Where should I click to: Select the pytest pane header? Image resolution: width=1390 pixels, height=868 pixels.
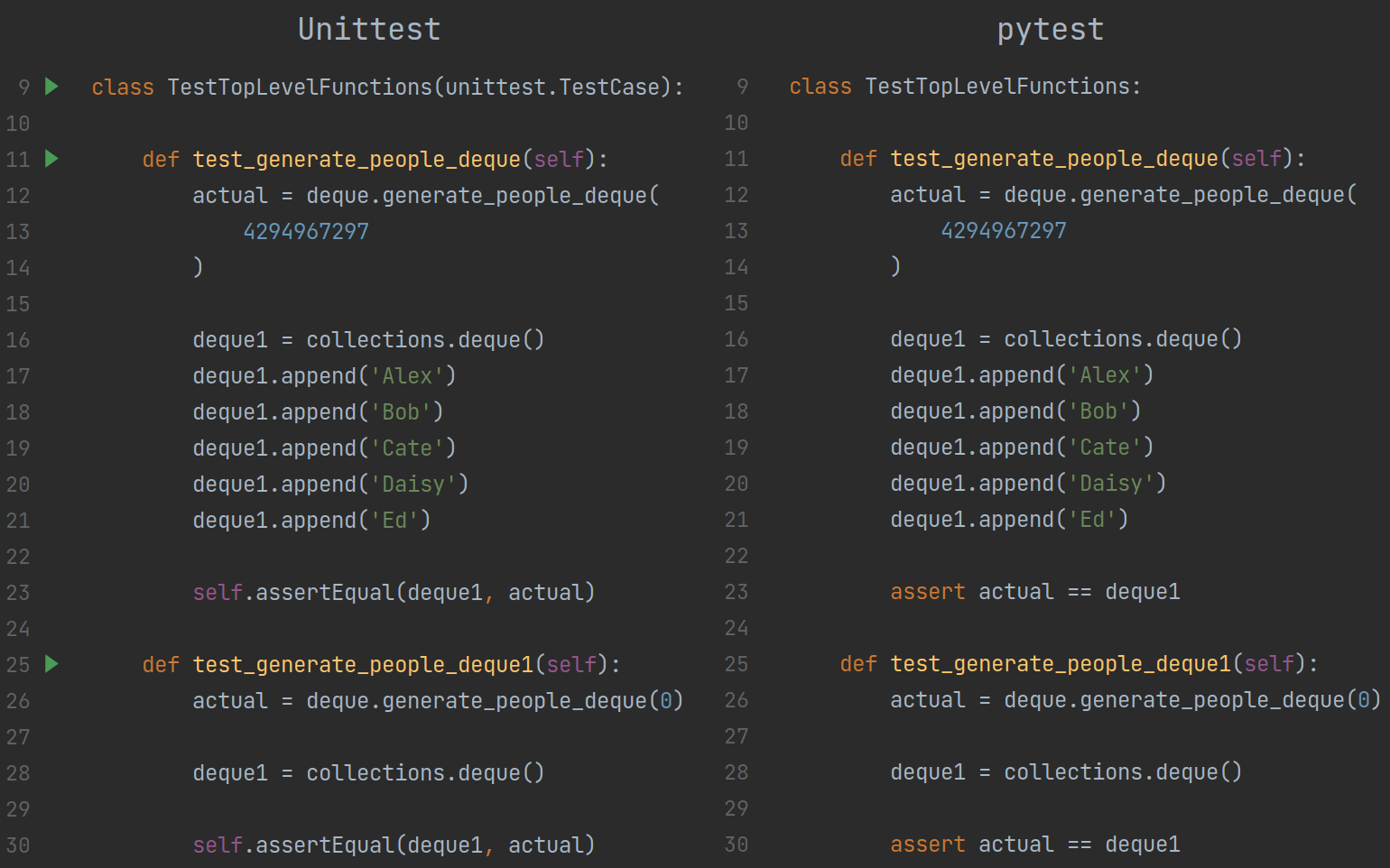click(1050, 28)
